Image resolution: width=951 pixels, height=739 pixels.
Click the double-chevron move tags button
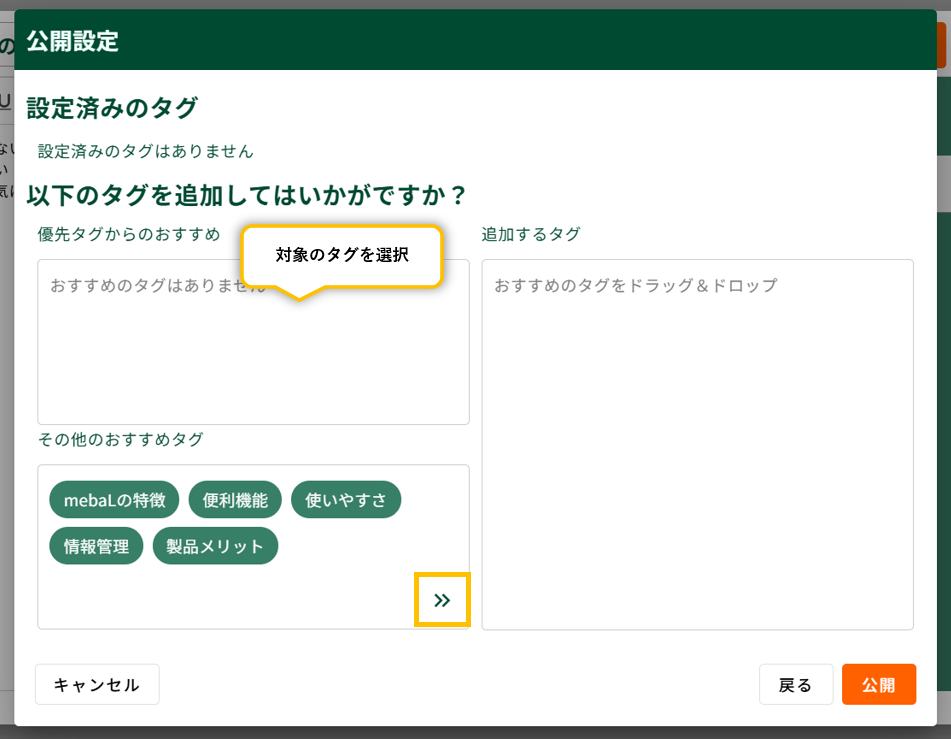tap(442, 600)
